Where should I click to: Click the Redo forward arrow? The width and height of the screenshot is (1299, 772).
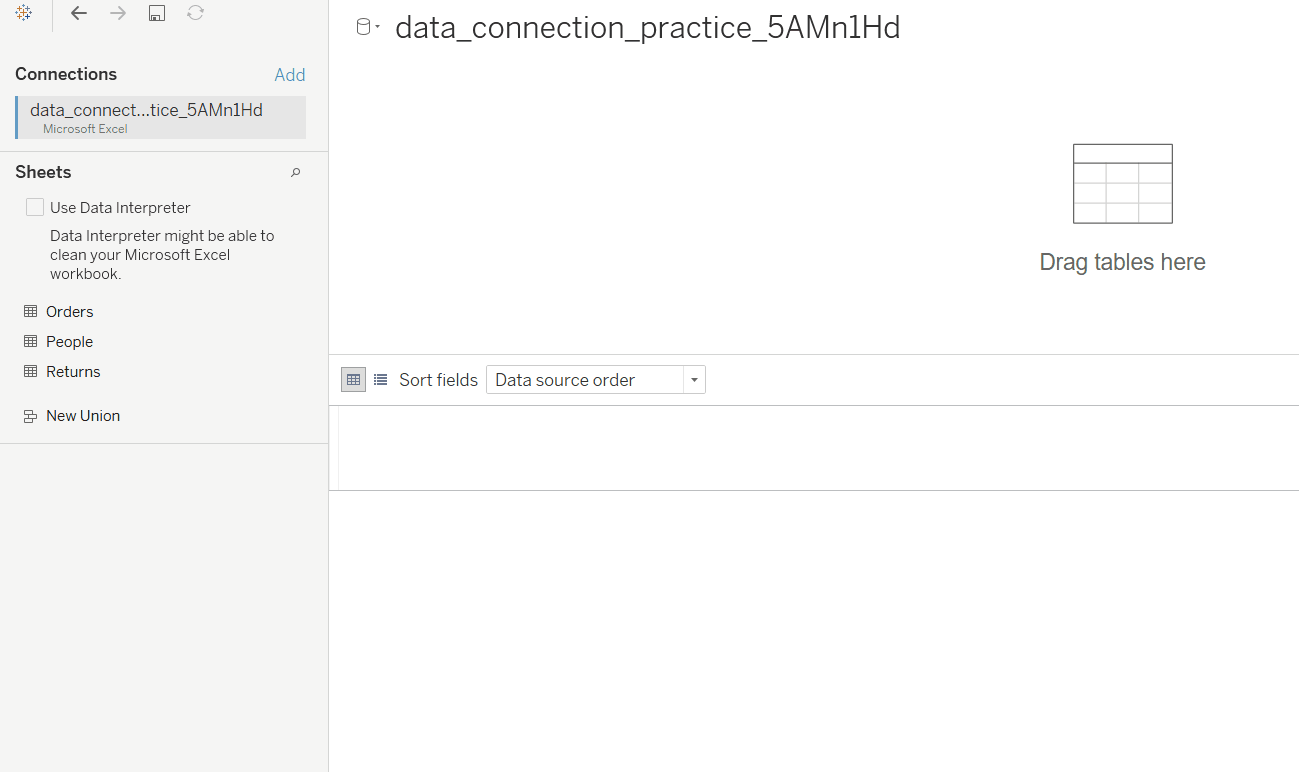117,13
